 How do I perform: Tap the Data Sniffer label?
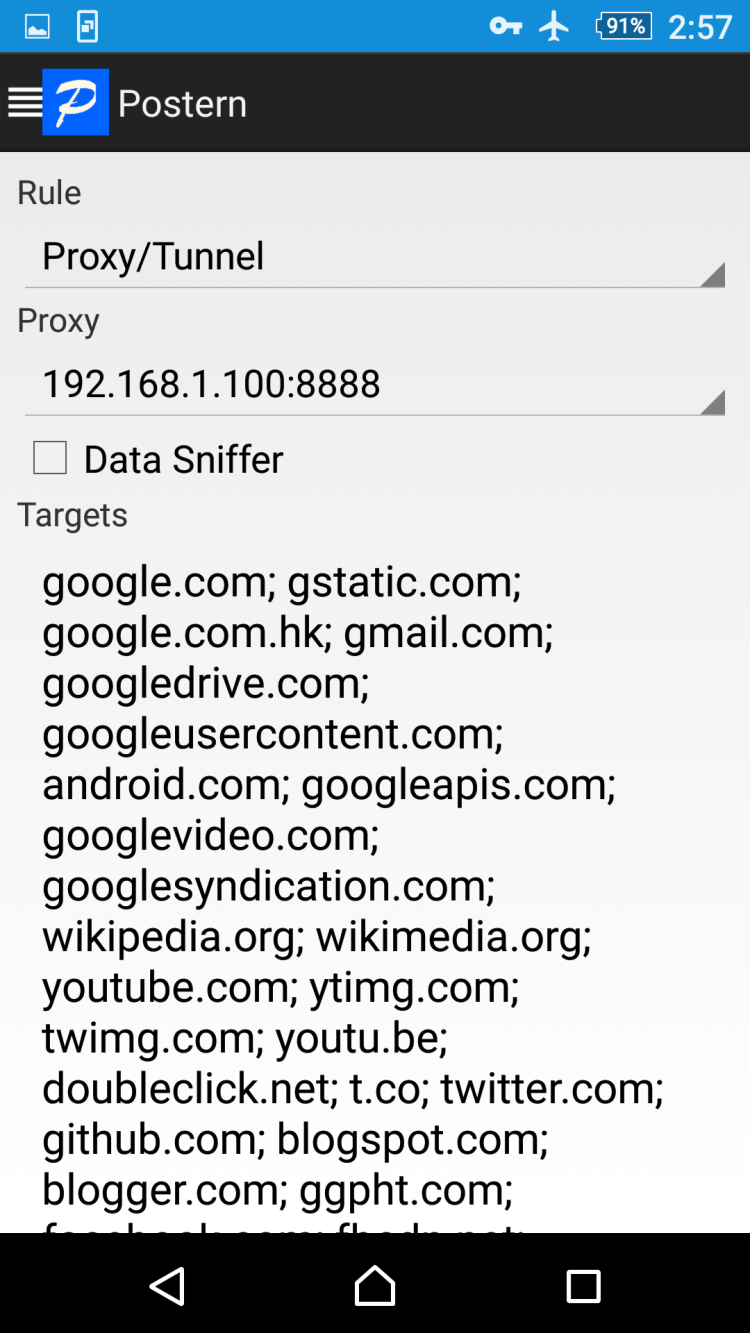point(184,460)
